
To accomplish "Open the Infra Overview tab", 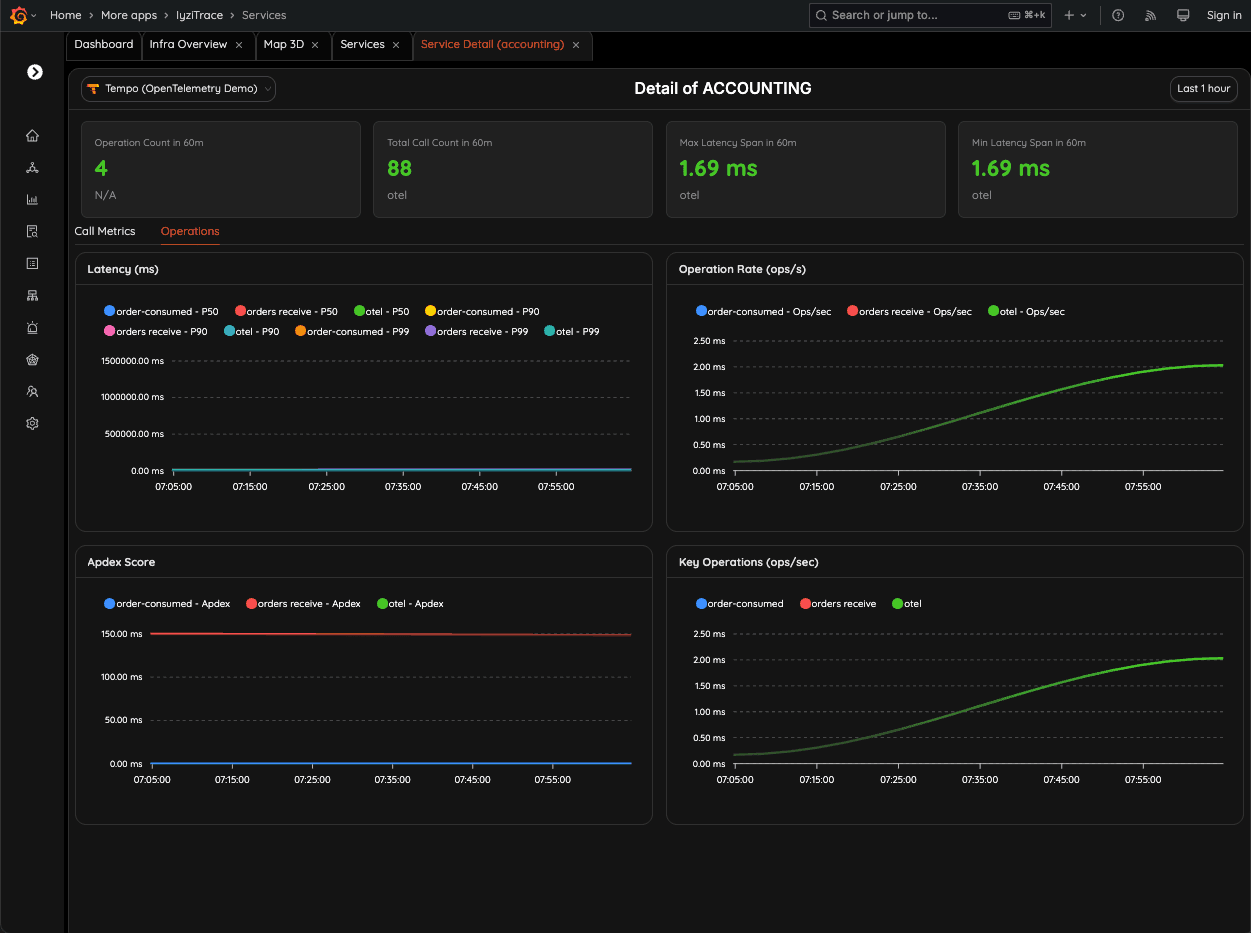I will (x=190, y=44).
